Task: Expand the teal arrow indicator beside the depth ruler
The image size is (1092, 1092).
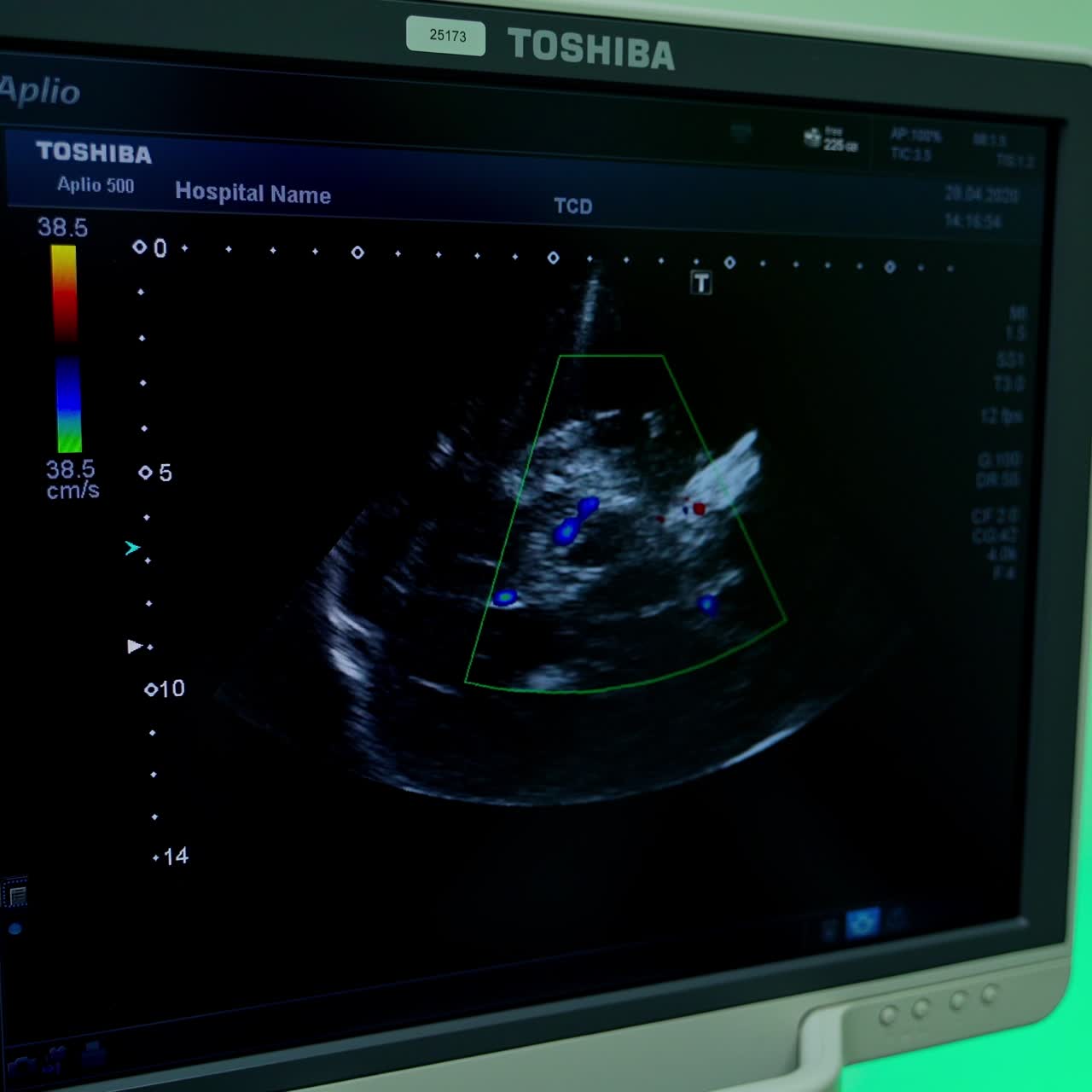Action: point(131,549)
